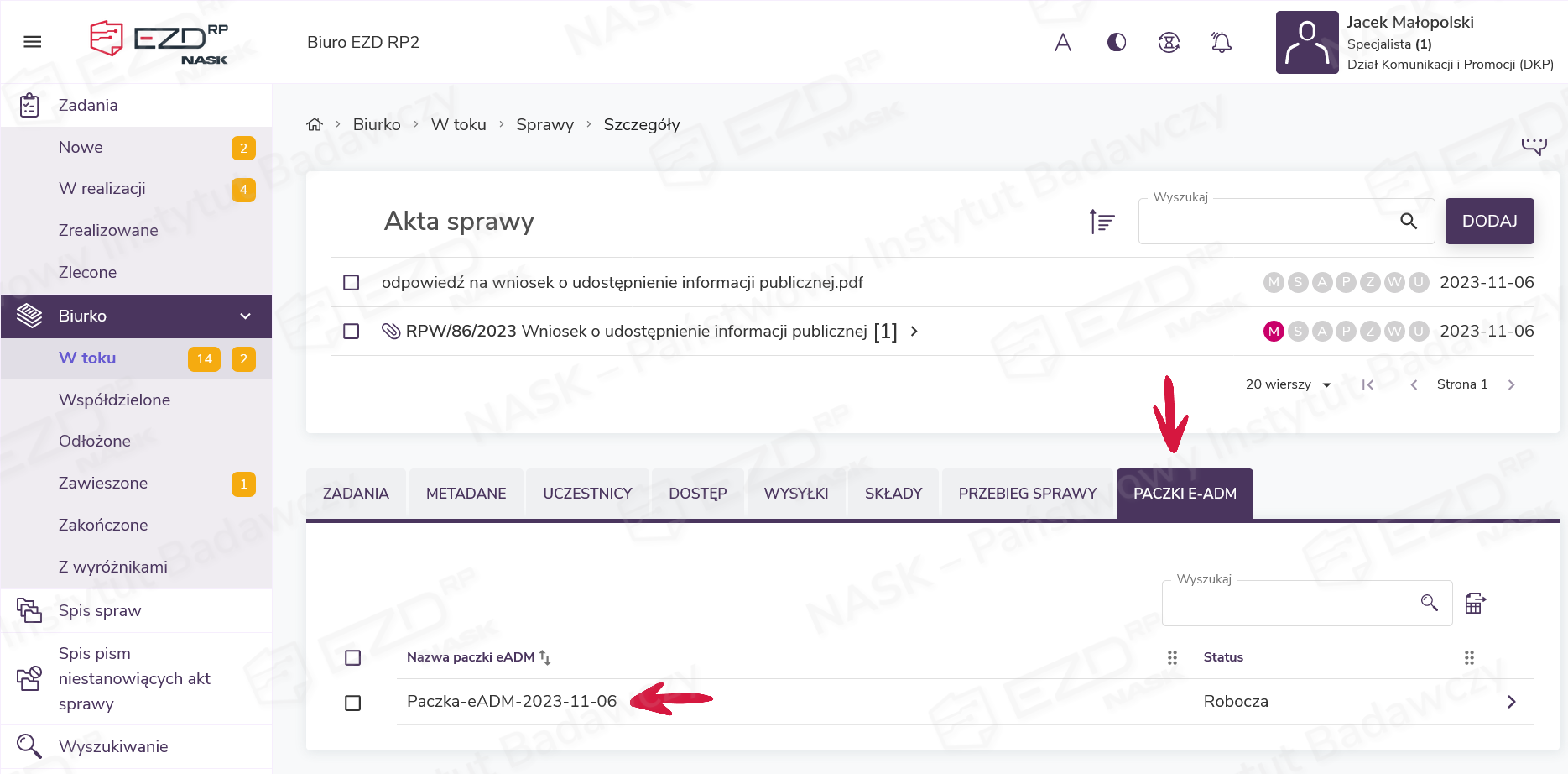Image resolution: width=1568 pixels, height=774 pixels.
Task: Open Zawieszone in the sidebar
Action: click(x=103, y=483)
